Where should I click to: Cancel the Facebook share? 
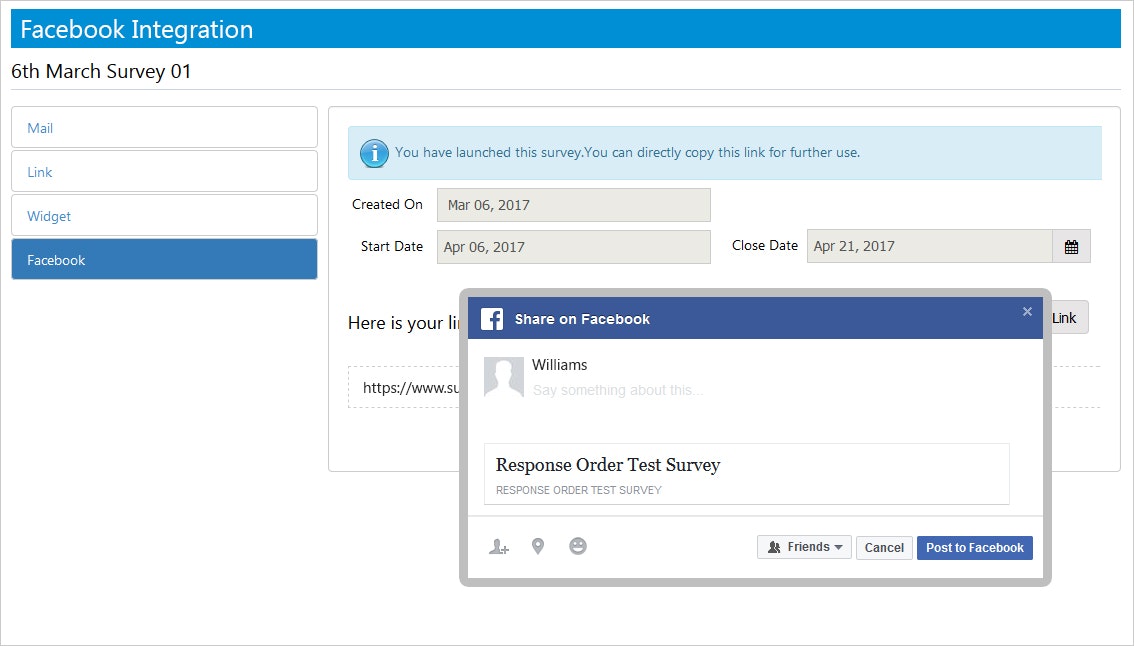click(x=884, y=548)
